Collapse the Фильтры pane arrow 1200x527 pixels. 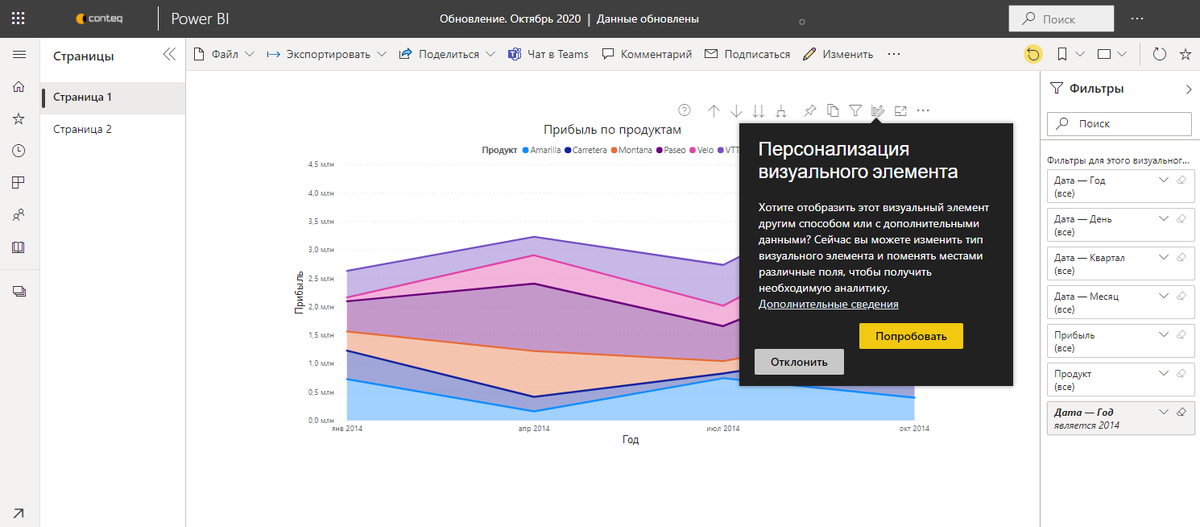click(1187, 89)
